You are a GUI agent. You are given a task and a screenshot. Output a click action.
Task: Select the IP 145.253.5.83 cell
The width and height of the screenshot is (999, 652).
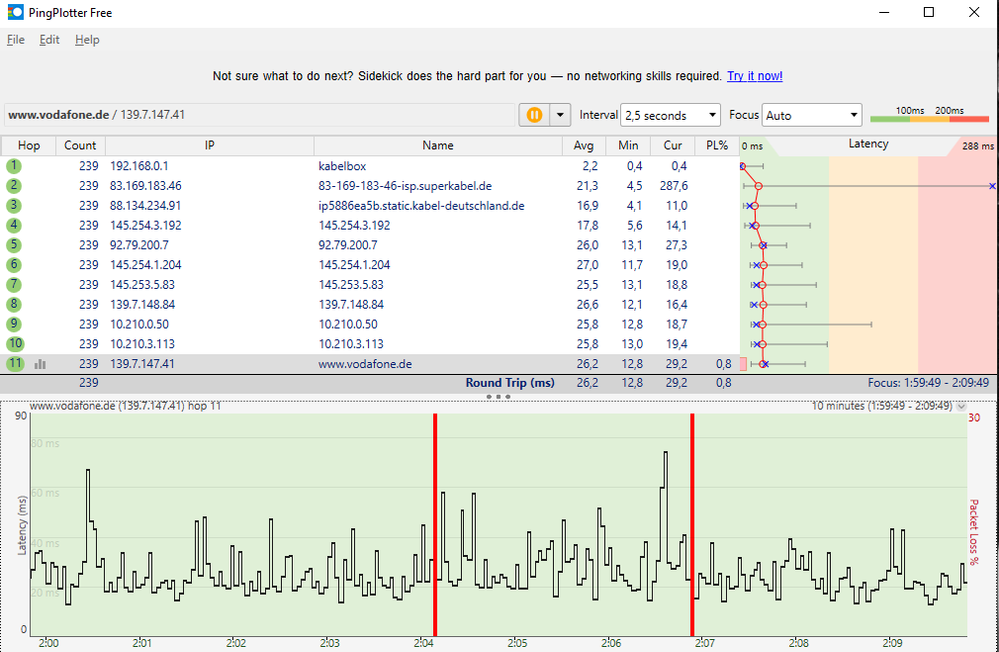pos(142,284)
